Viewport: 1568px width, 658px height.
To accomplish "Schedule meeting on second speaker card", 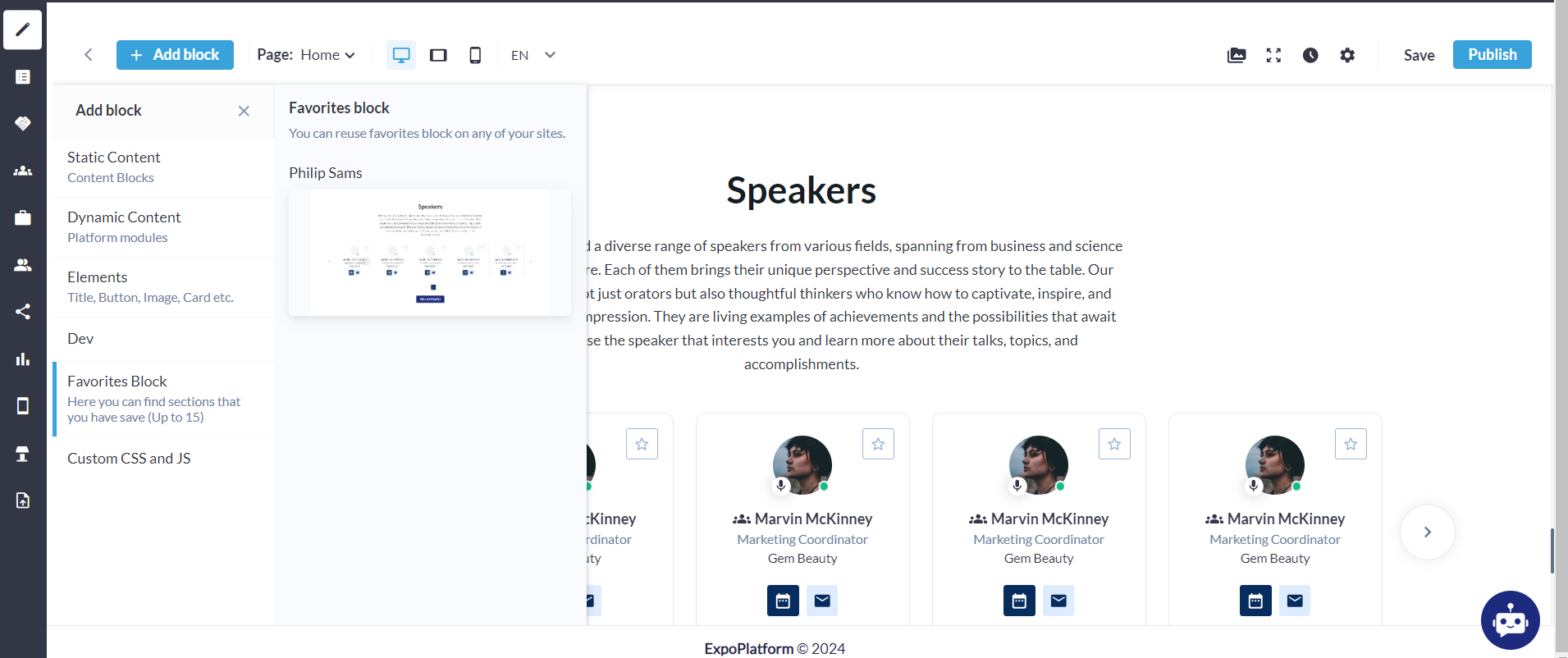I will pyautogui.click(x=783, y=601).
